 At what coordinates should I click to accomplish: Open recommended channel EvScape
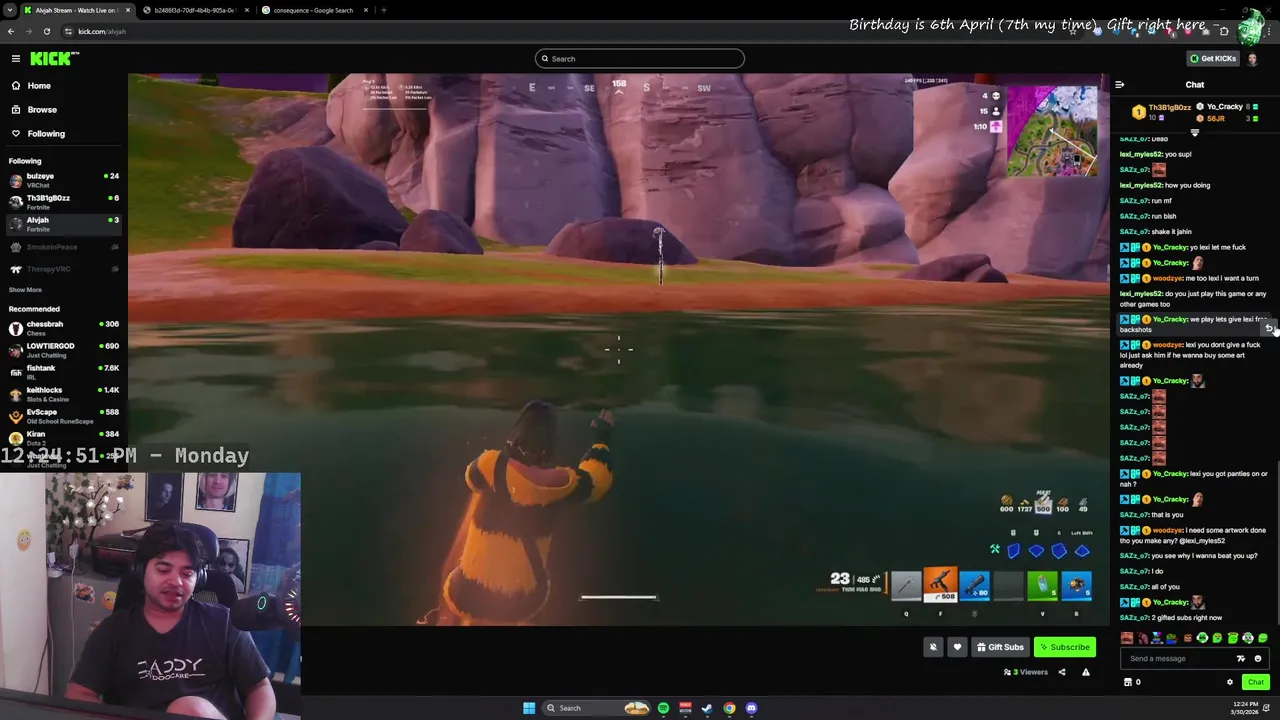64,417
